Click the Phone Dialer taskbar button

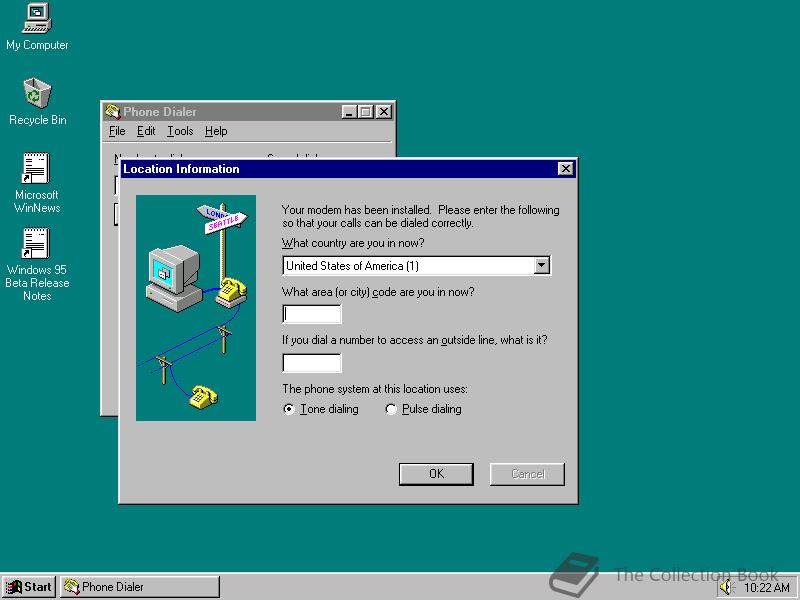[x=140, y=587]
